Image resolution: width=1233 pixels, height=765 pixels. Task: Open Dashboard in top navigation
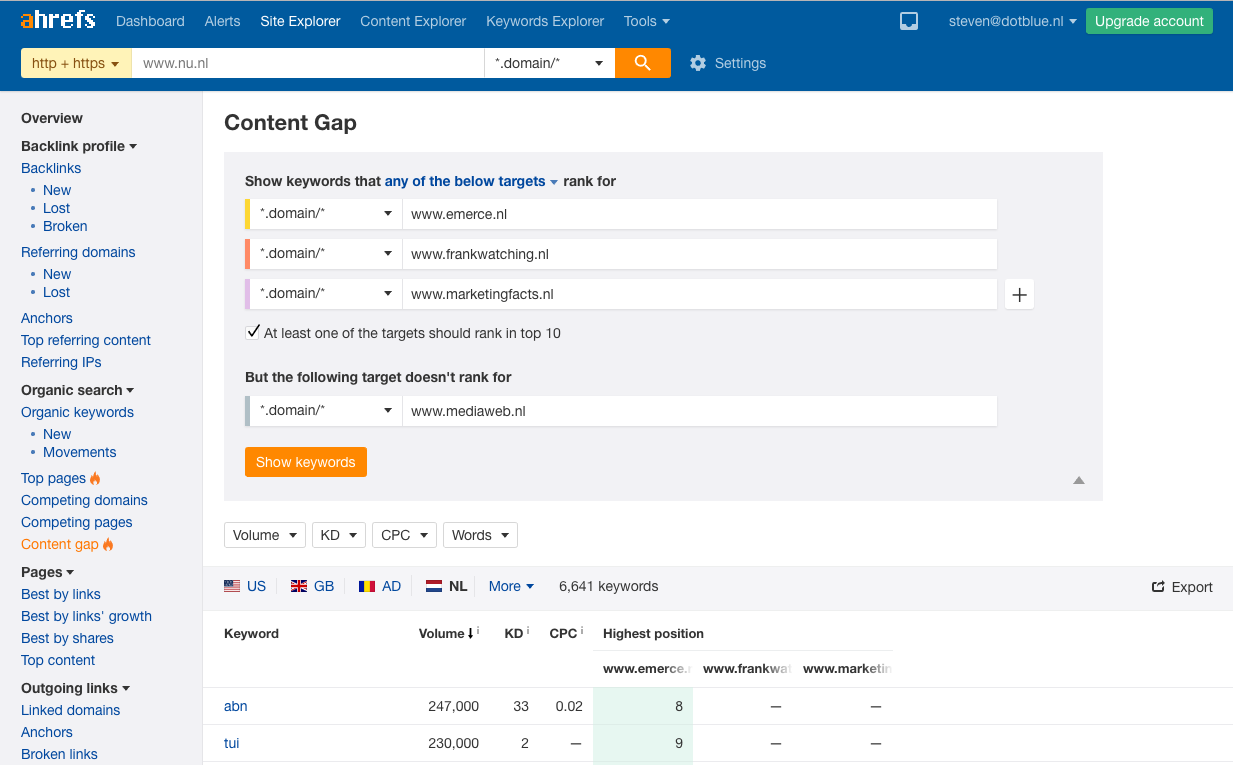[x=150, y=21]
